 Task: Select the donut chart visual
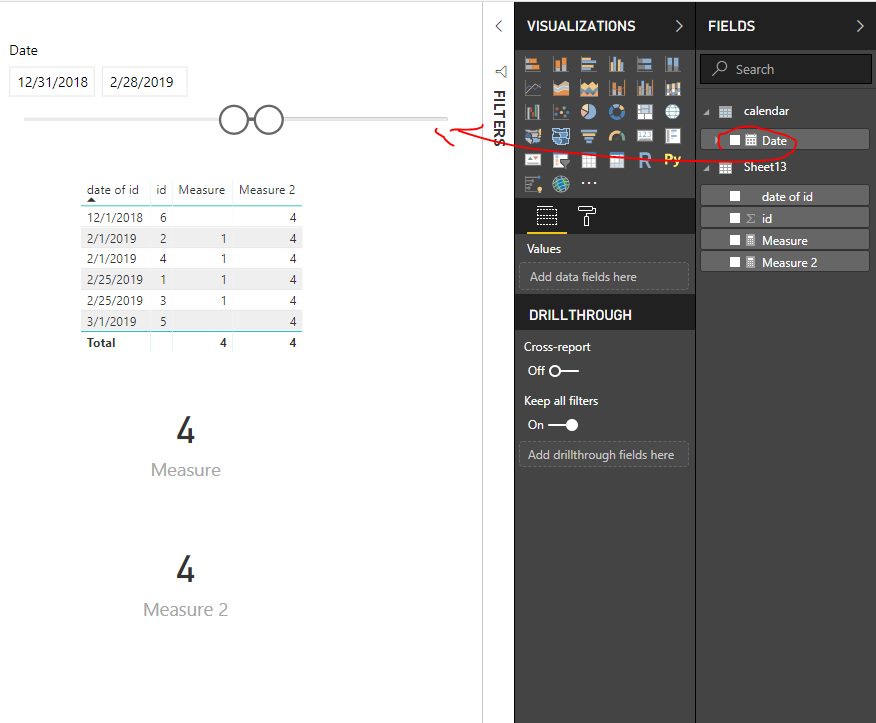pos(617,112)
